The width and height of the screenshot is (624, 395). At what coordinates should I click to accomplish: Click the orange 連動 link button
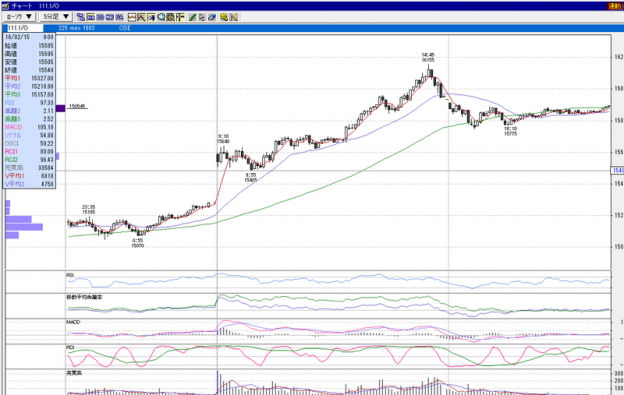[615, 6]
